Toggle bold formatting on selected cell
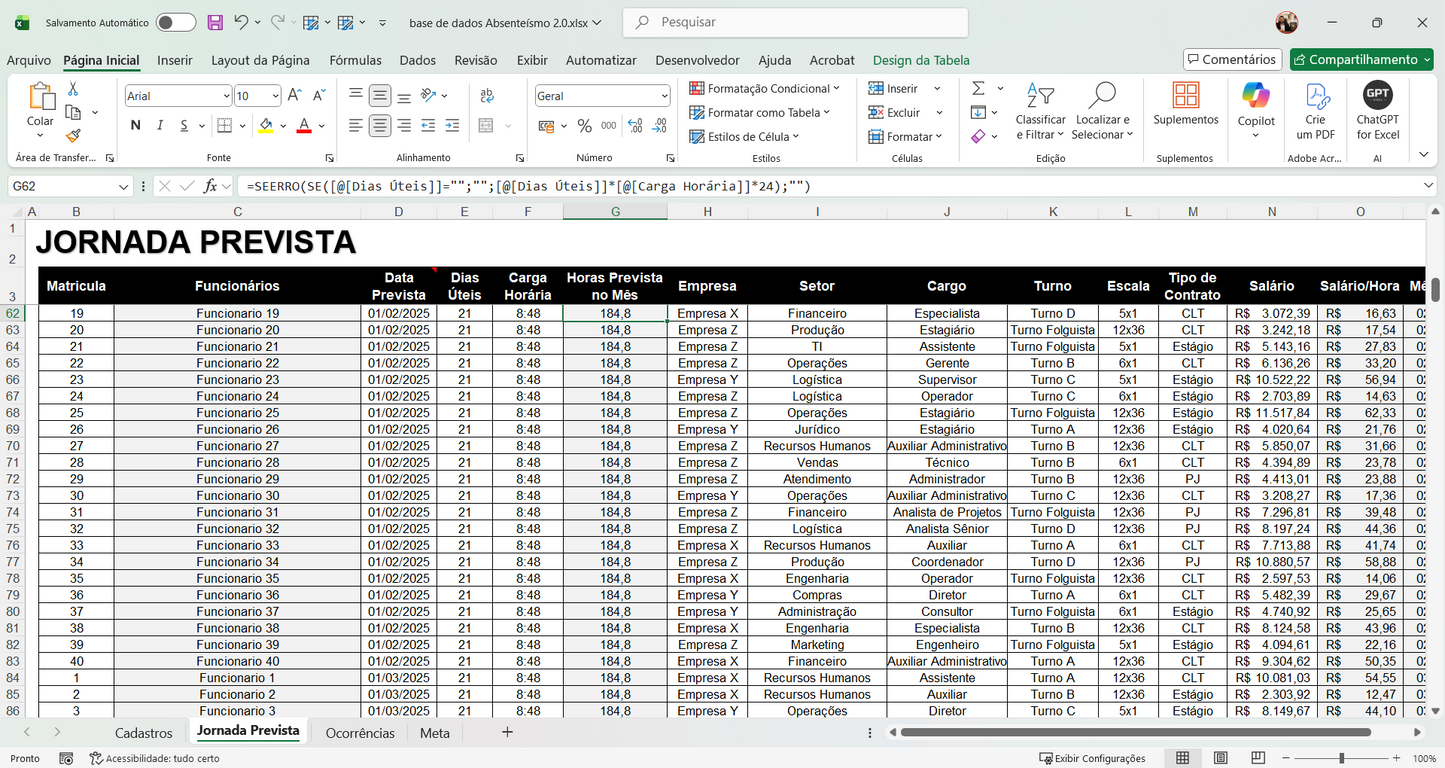Viewport: 1445px width, 768px height. [x=135, y=126]
